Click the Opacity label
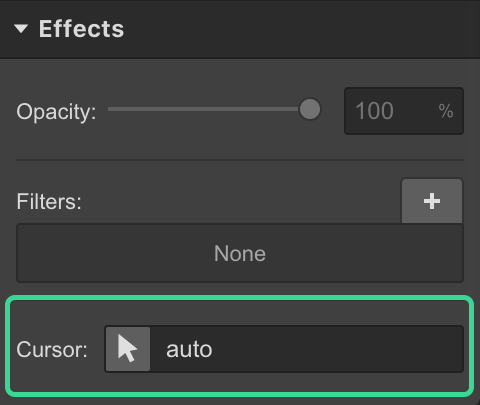 56,112
